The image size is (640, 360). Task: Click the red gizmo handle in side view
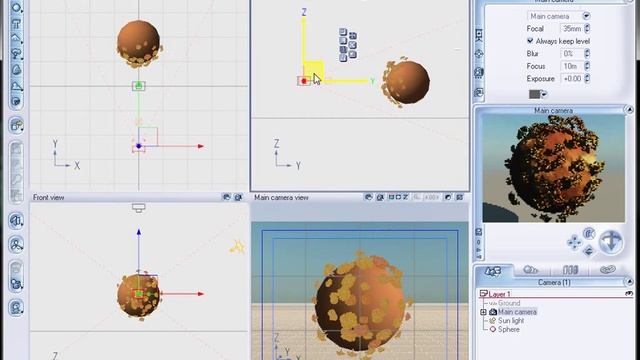pyautogui.click(x=304, y=81)
